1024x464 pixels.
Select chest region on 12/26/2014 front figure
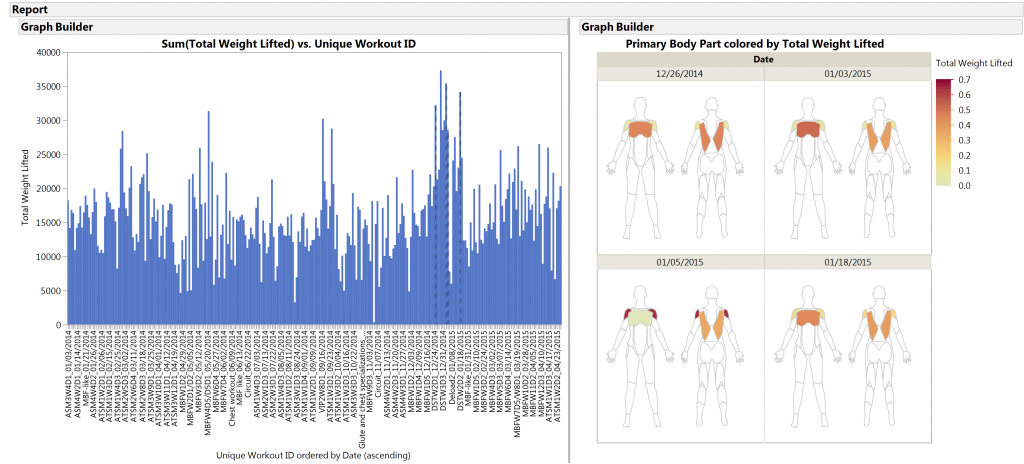click(640, 129)
